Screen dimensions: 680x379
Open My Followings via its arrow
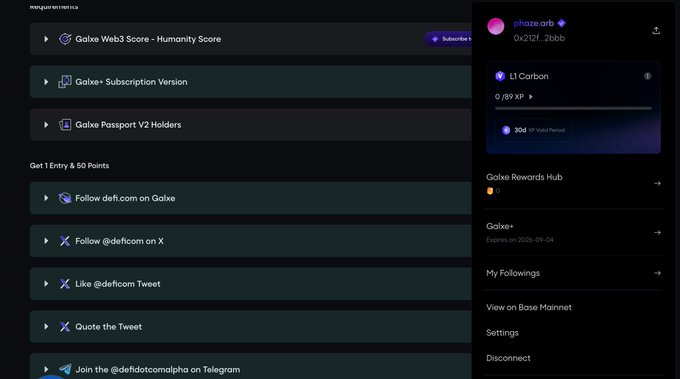pyautogui.click(x=657, y=273)
